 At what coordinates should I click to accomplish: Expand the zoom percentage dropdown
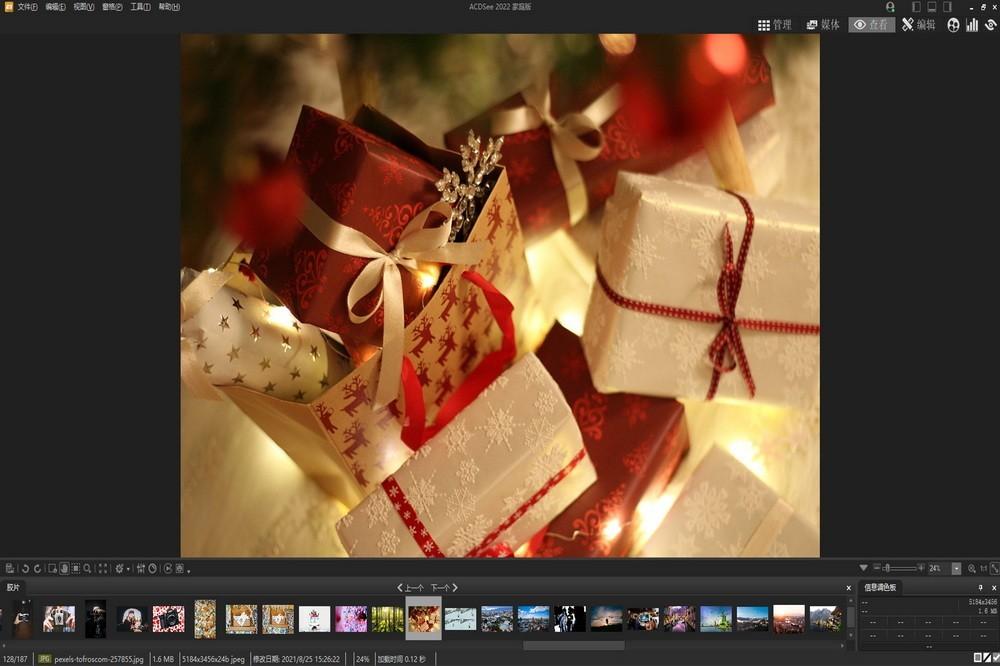(x=956, y=568)
